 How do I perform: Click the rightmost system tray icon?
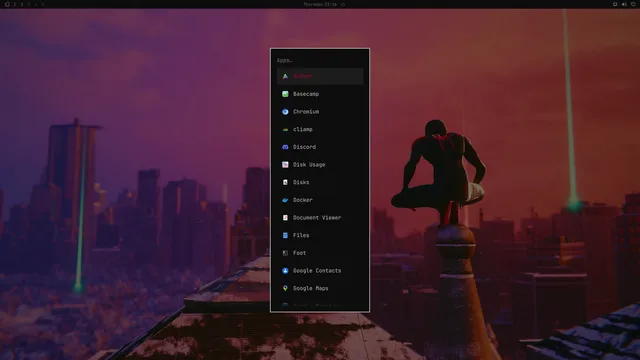633,4
